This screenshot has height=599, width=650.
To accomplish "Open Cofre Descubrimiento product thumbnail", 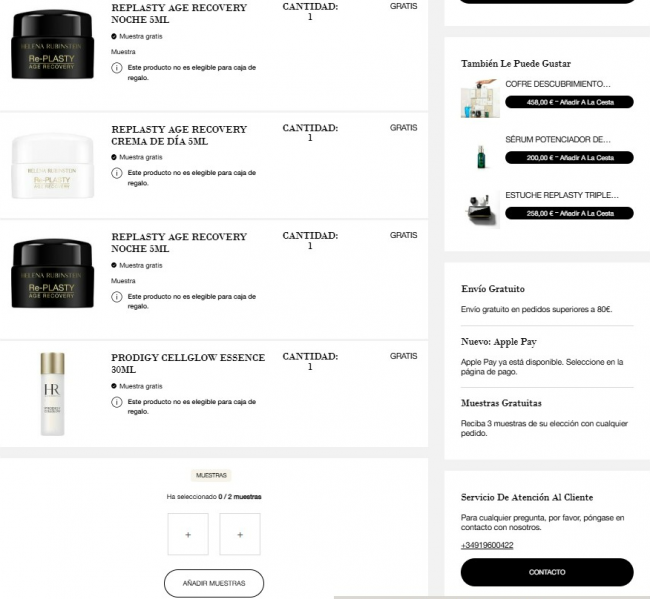I will pyautogui.click(x=480, y=99).
